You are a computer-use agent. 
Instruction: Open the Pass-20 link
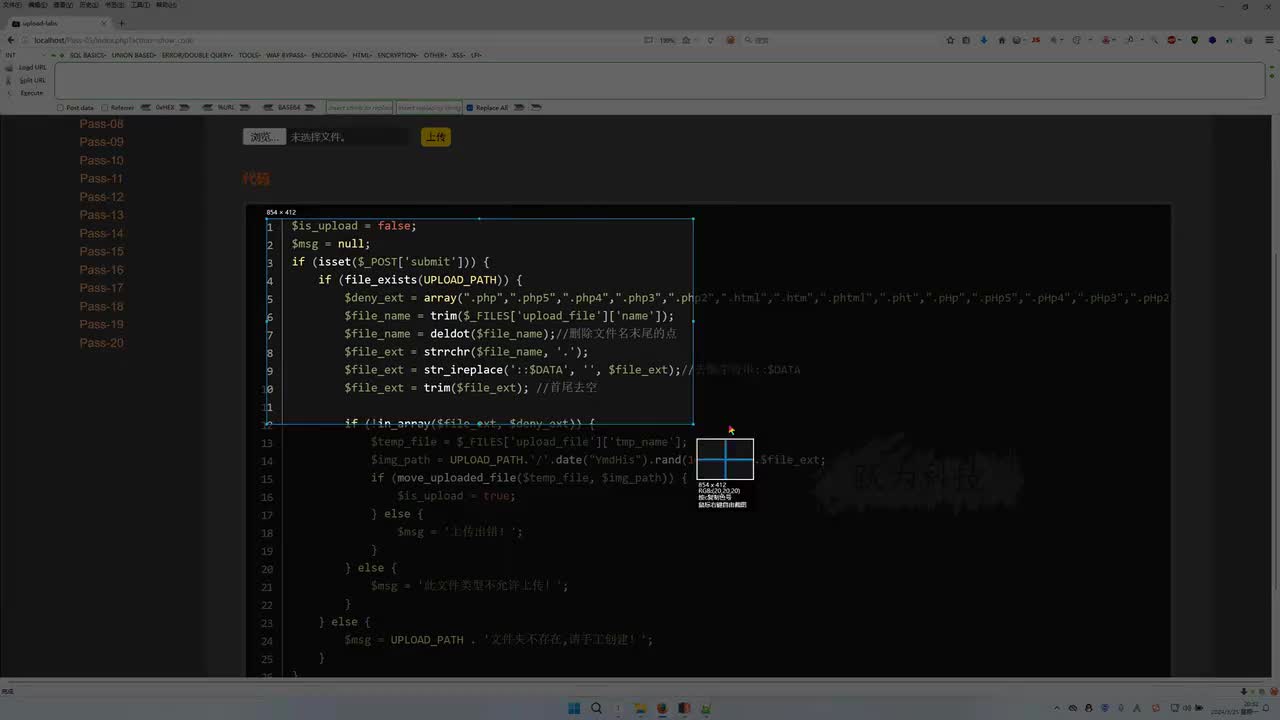102,343
